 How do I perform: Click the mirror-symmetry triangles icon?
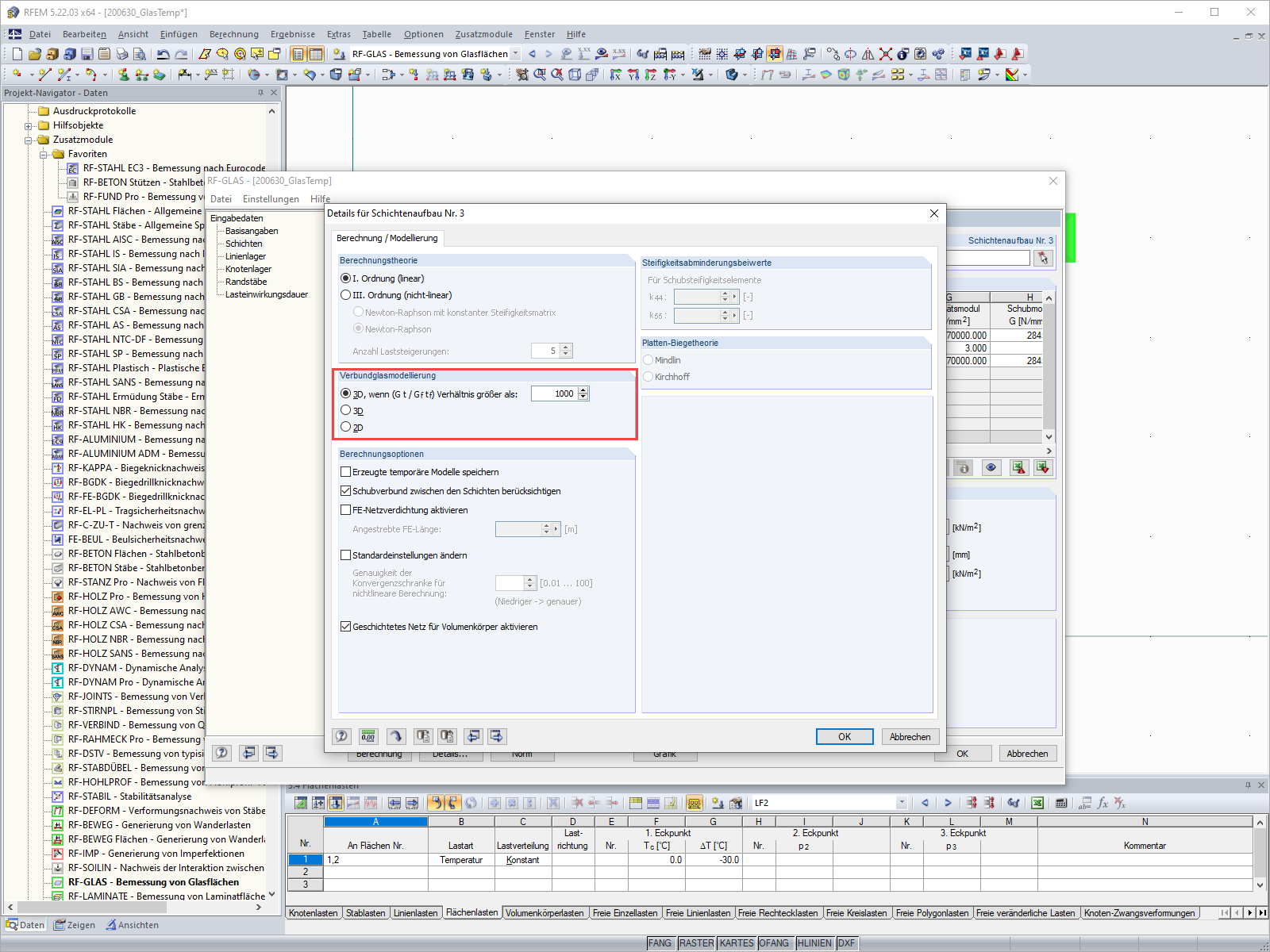click(x=868, y=54)
